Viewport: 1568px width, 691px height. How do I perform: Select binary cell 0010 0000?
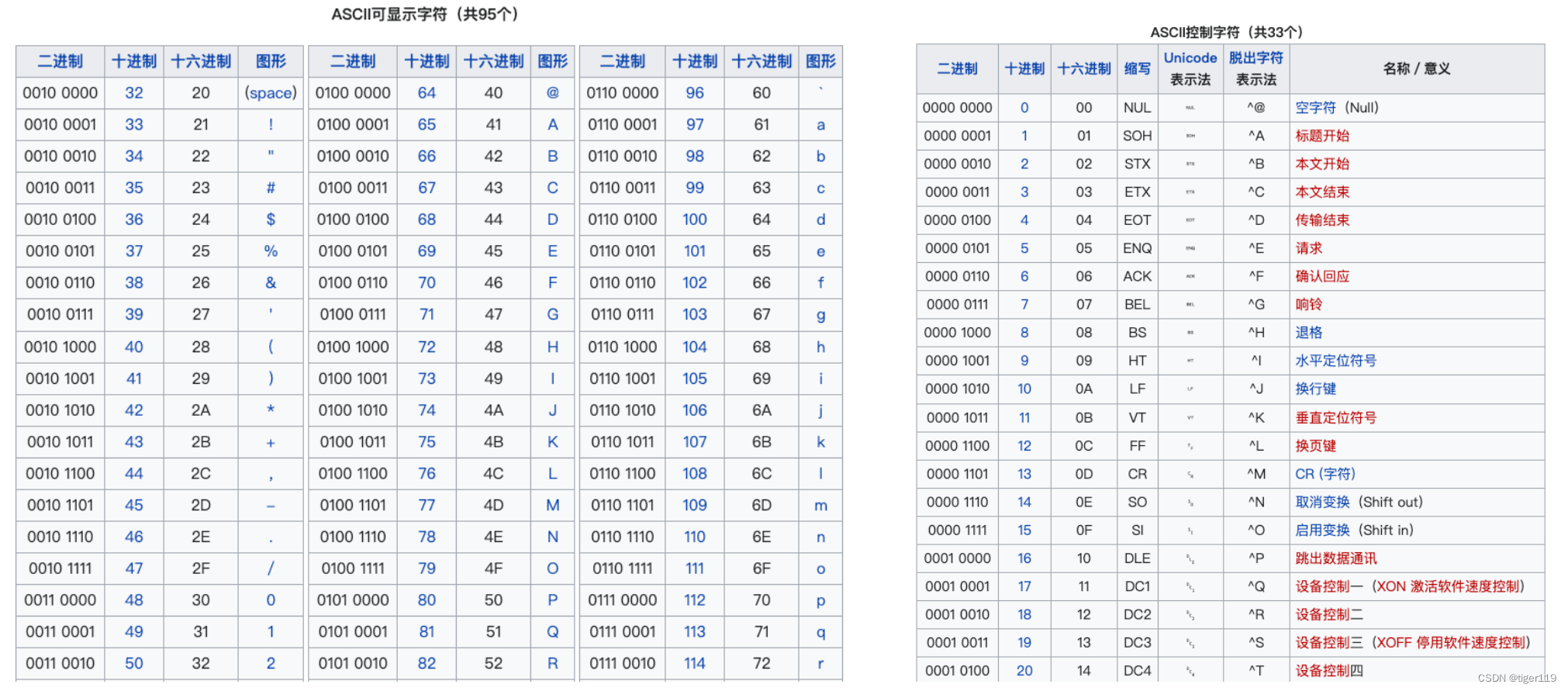(60, 93)
